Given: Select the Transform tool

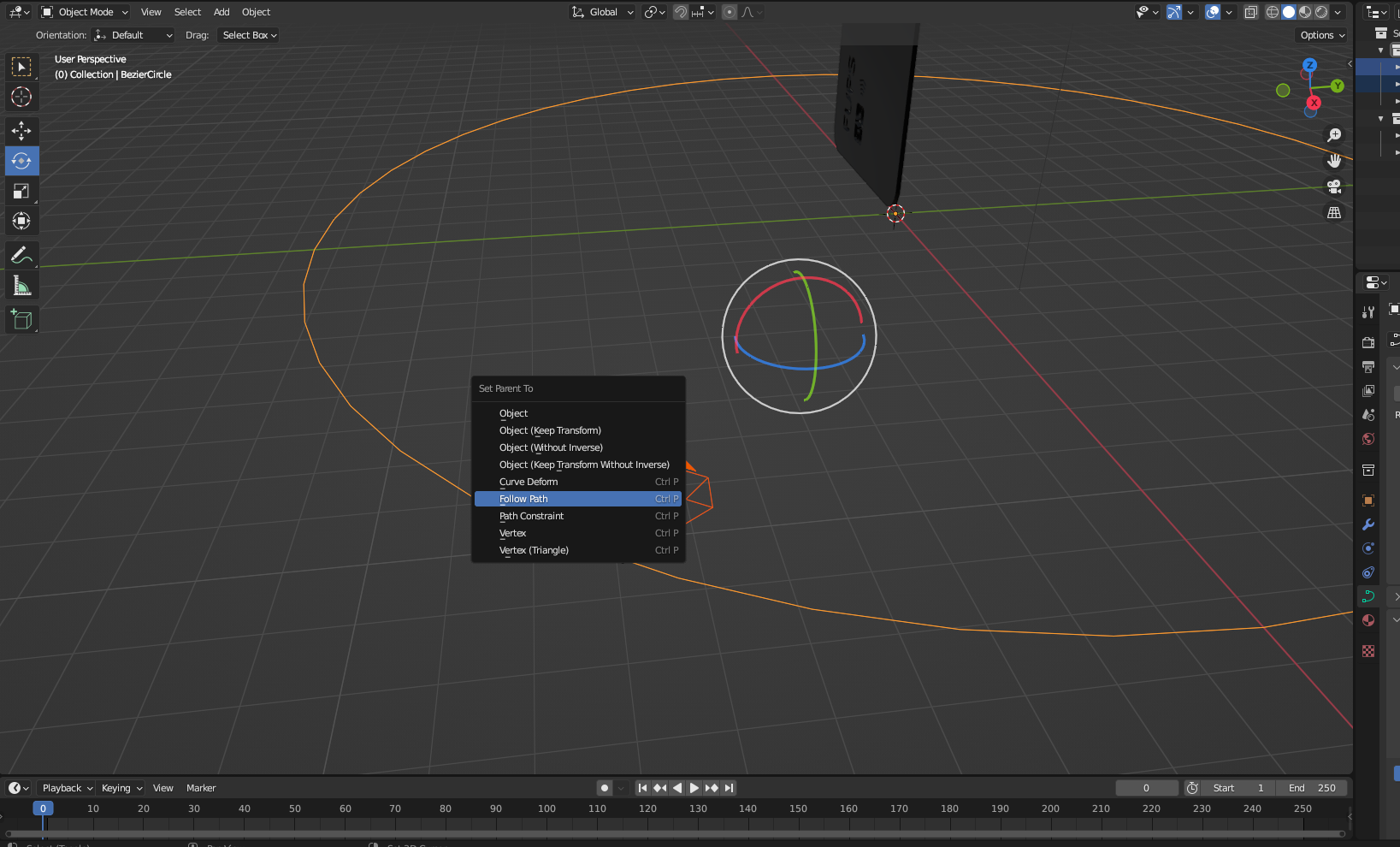Looking at the screenshot, I should point(21,221).
